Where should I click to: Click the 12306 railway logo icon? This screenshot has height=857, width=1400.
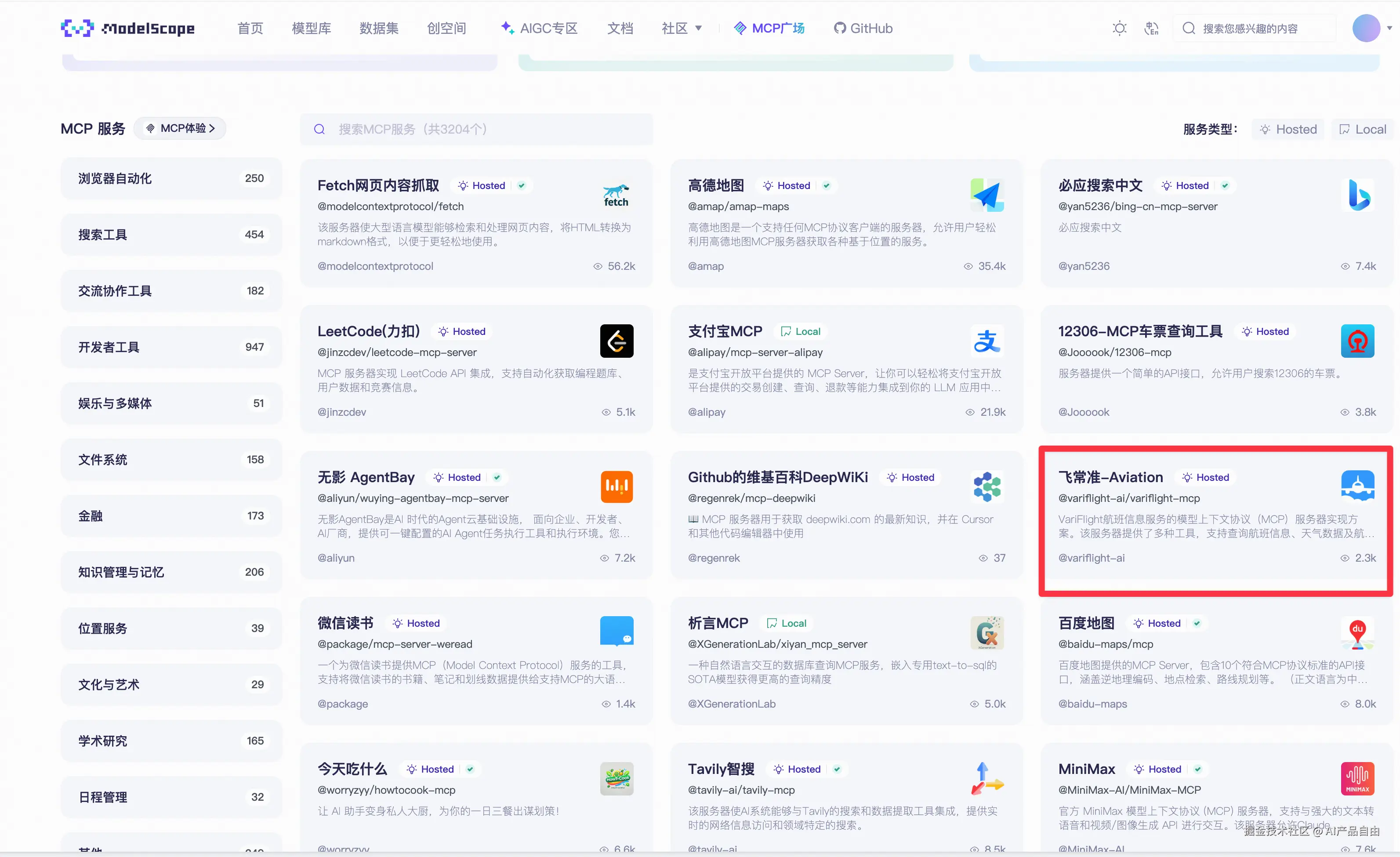1357,341
